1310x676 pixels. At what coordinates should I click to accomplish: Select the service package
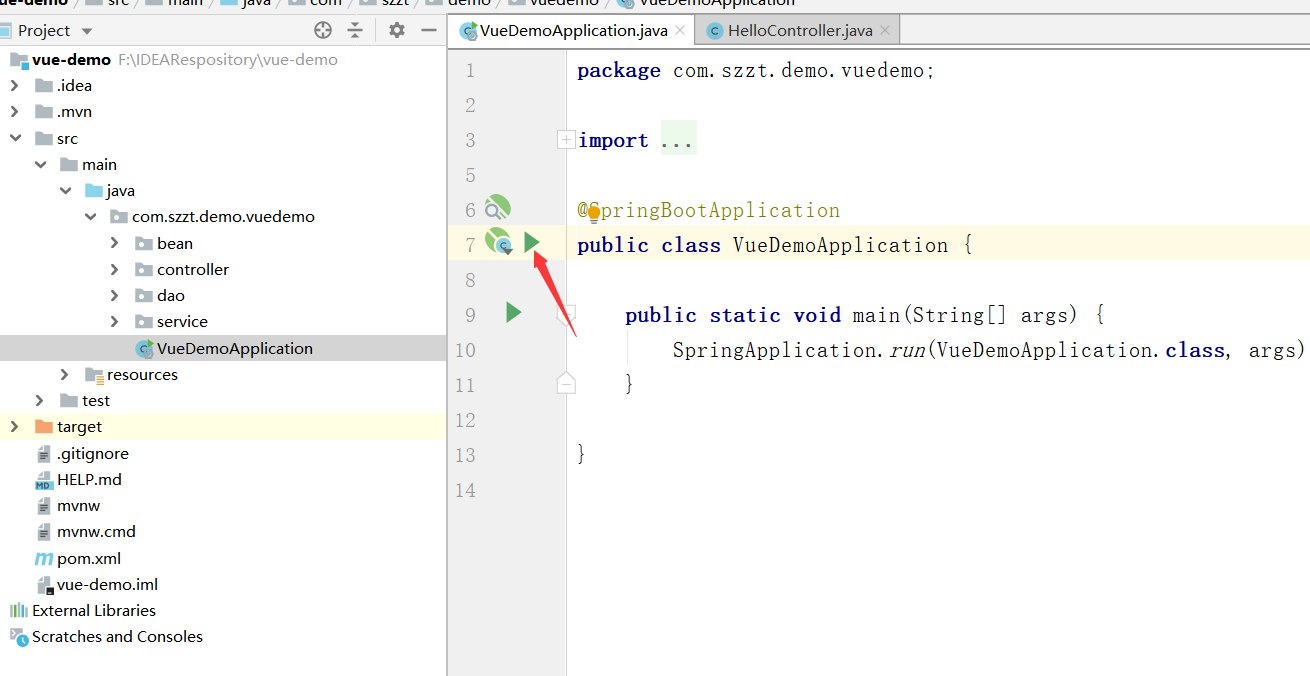pos(182,322)
